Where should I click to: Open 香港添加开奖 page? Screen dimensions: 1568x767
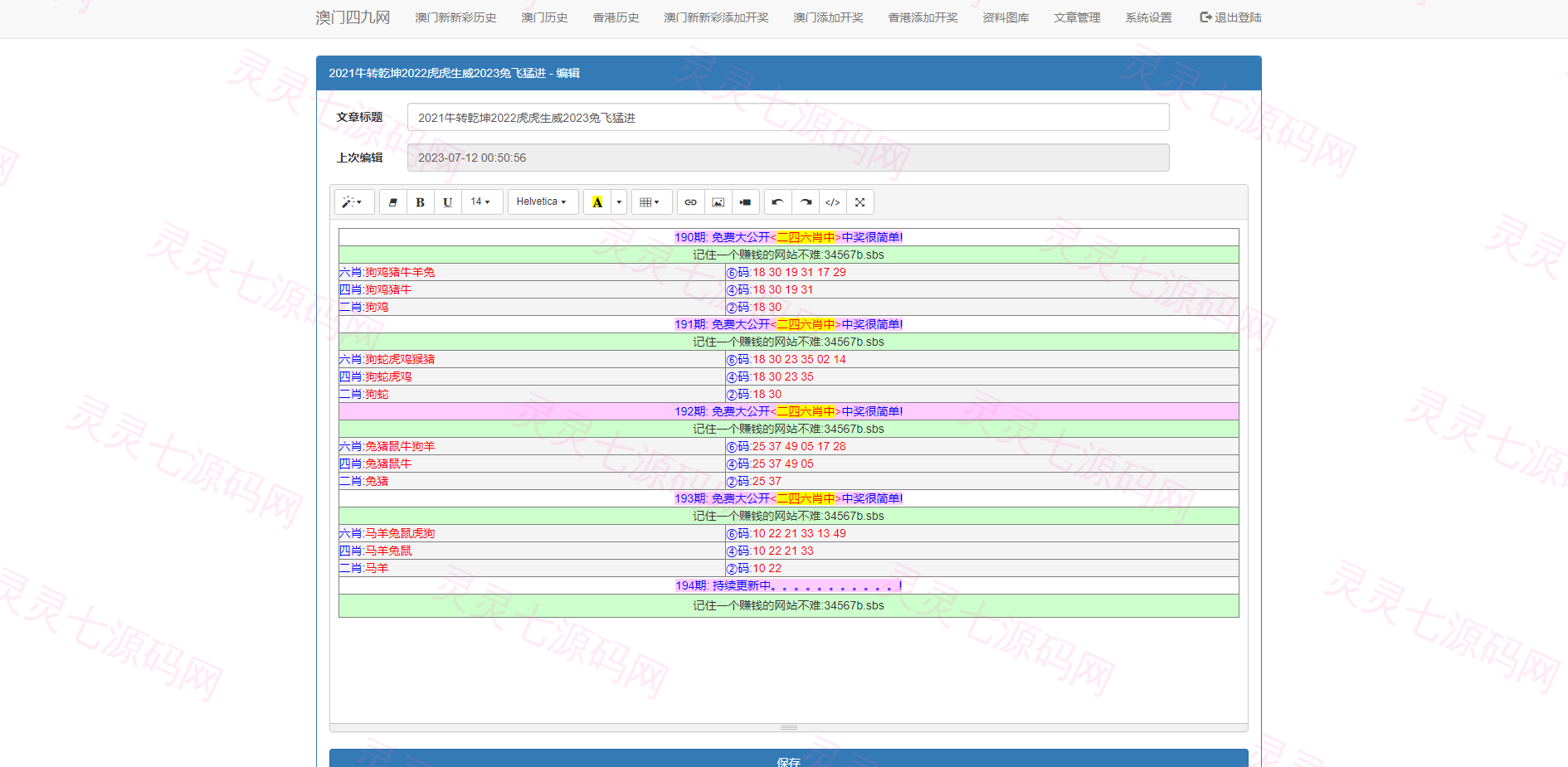click(923, 17)
